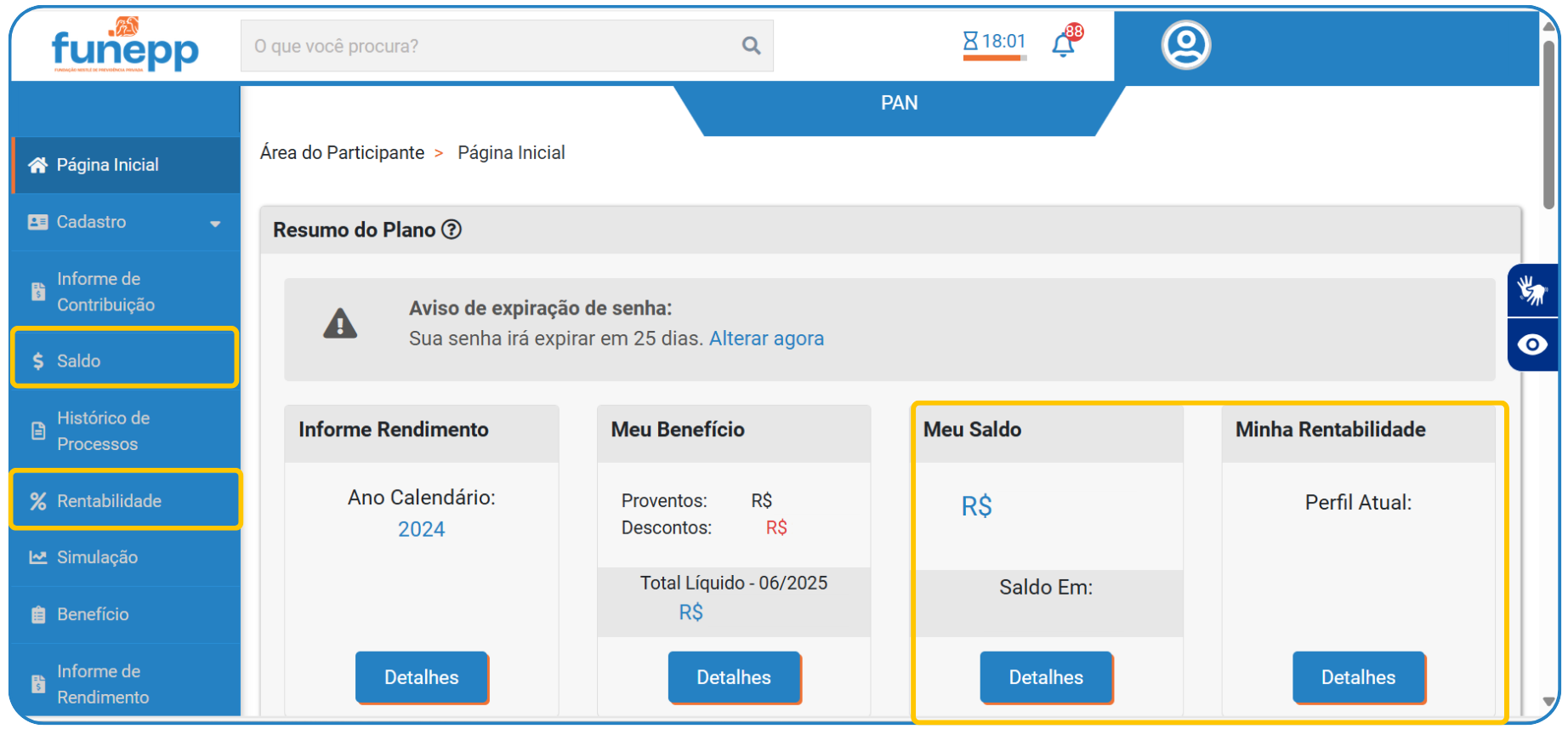Click the 'Alterar agora' password link
Image resolution: width=1568 pixels, height=729 pixels.
click(x=766, y=339)
